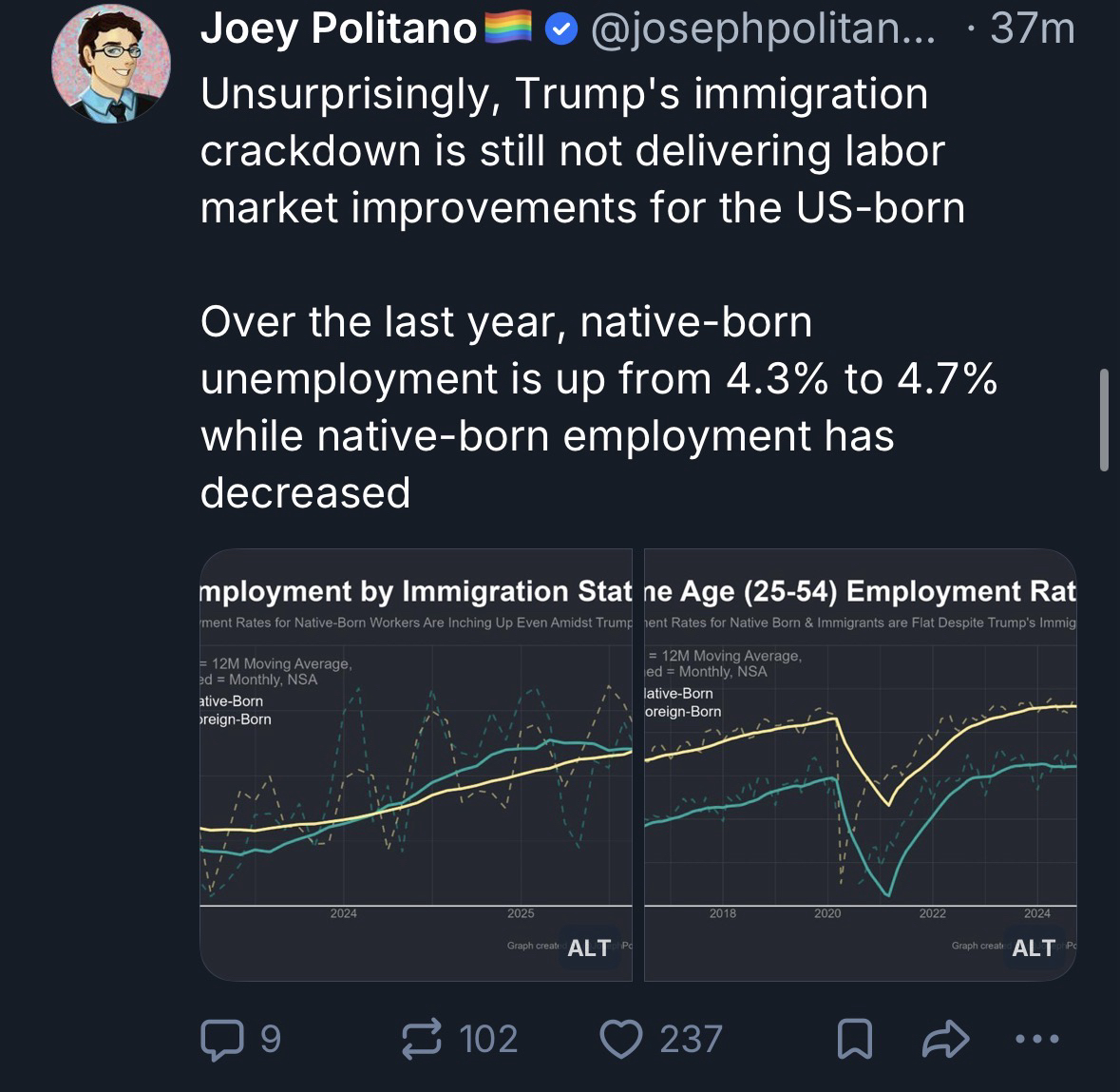Viewport: 1120px width, 1092px height.
Task: Open Joey Politano display name link
Action: 338,30
